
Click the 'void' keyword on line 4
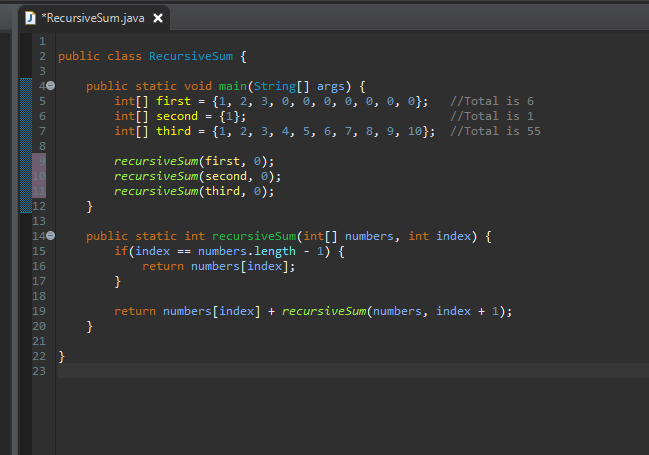pos(198,86)
